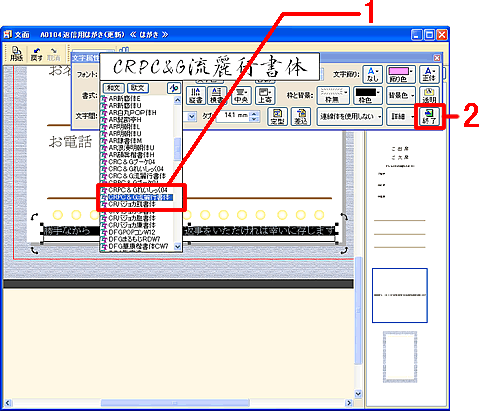Click the 用紙 paper toolbar icon
Screen dimensions: 479x411
click(16, 54)
